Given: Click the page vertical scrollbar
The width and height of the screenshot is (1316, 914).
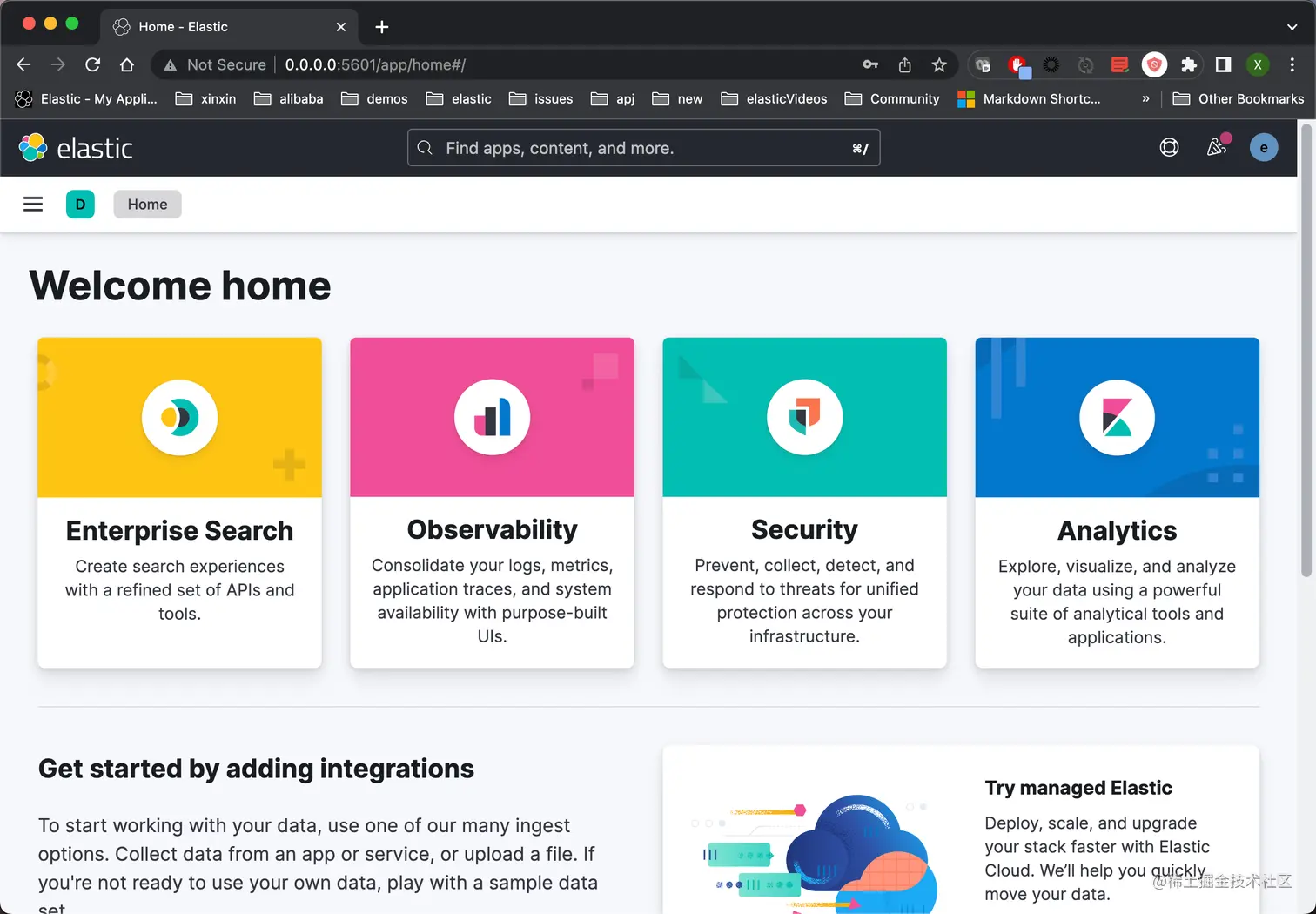Looking at the screenshot, I should (1306, 348).
